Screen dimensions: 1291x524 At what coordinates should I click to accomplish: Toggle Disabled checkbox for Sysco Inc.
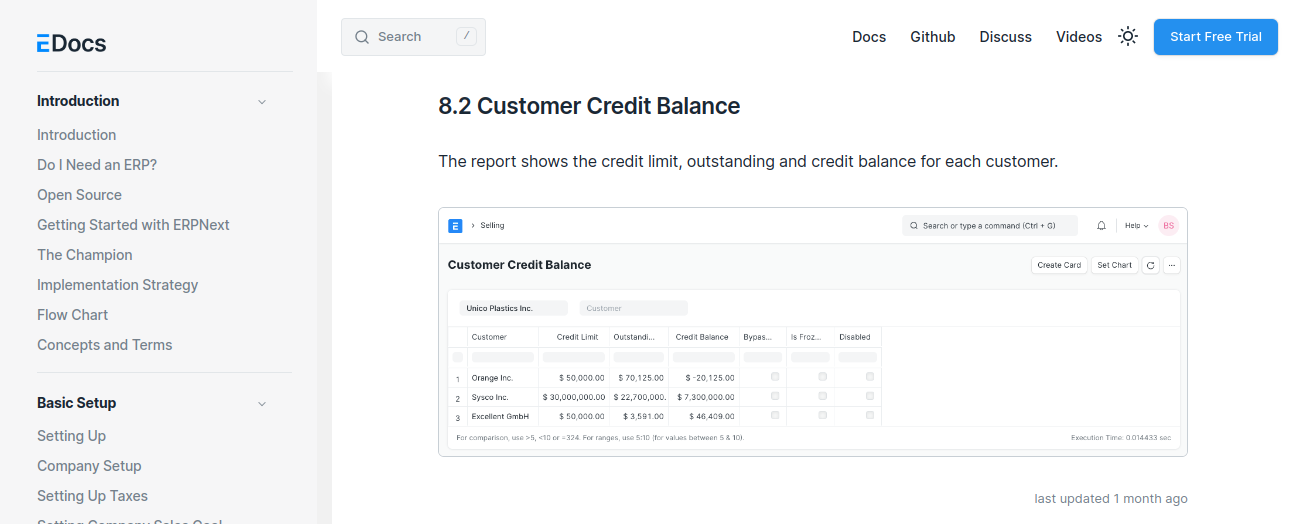click(870, 396)
